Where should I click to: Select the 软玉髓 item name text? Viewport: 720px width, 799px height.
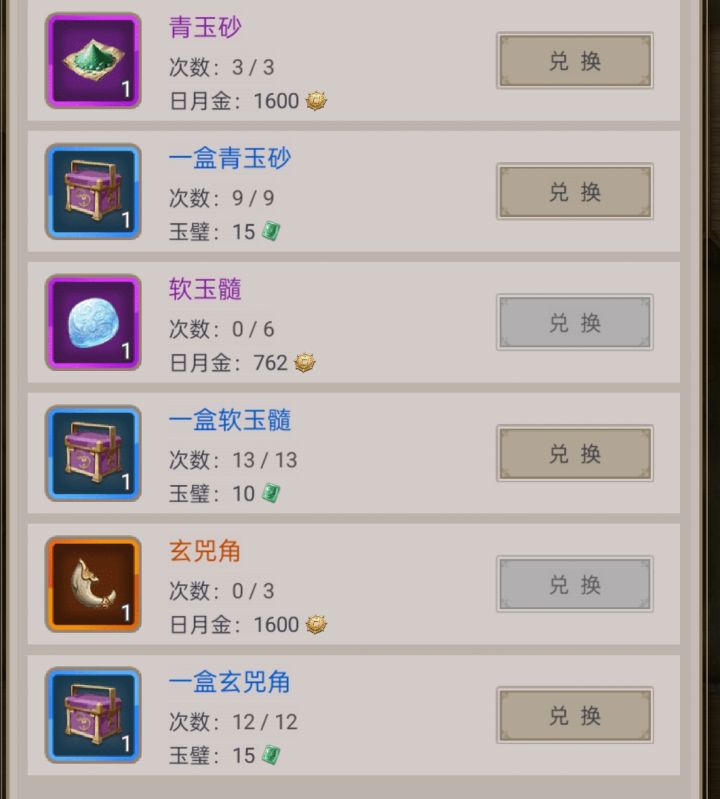click(205, 289)
